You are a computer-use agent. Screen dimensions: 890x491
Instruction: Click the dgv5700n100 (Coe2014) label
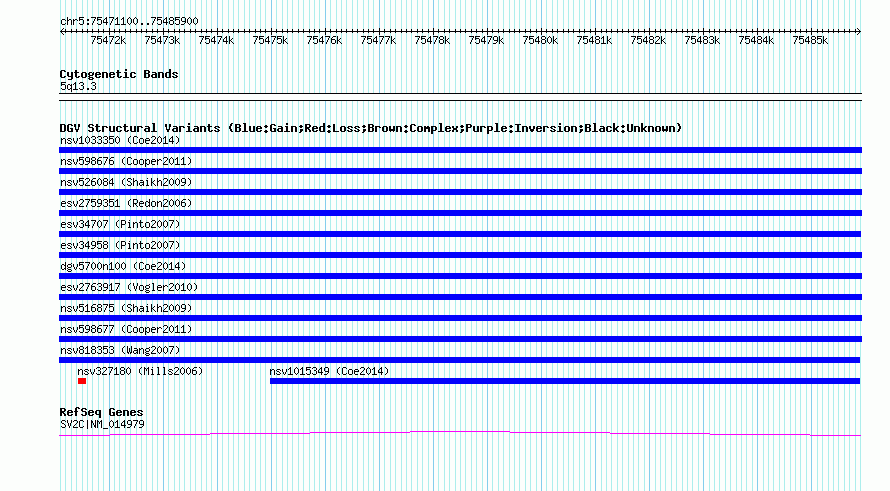coord(123,266)
